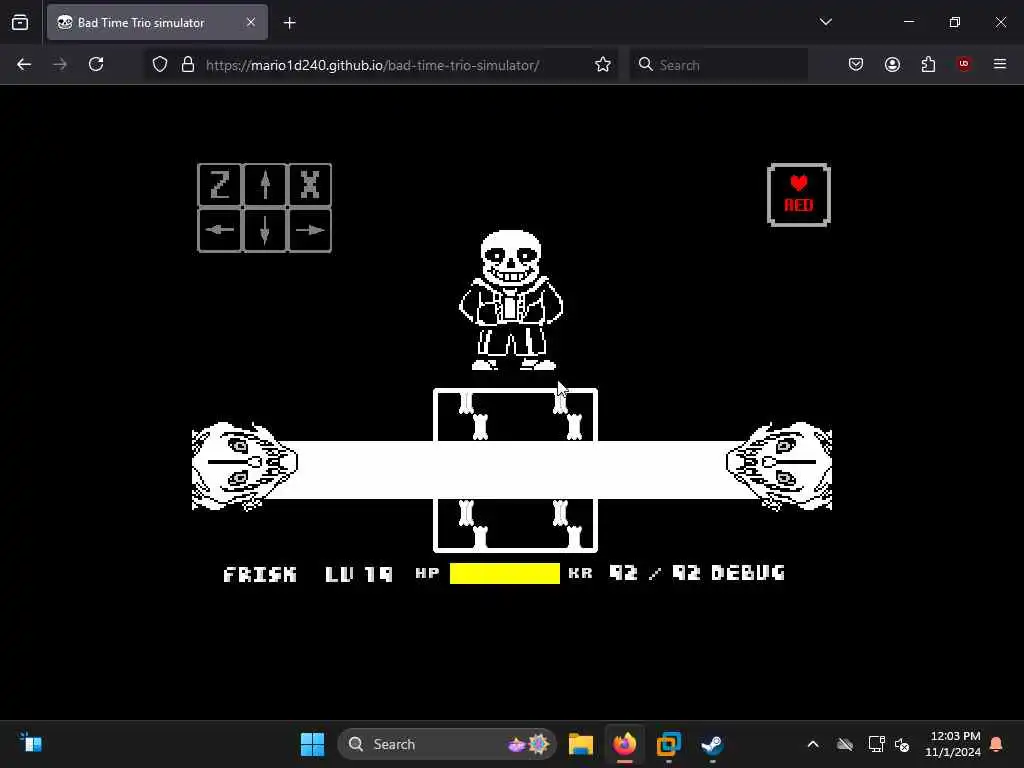The width and height of the screenshot is (1024, 768).
Task: Open a new browser tab
Action: coord(290,23)
